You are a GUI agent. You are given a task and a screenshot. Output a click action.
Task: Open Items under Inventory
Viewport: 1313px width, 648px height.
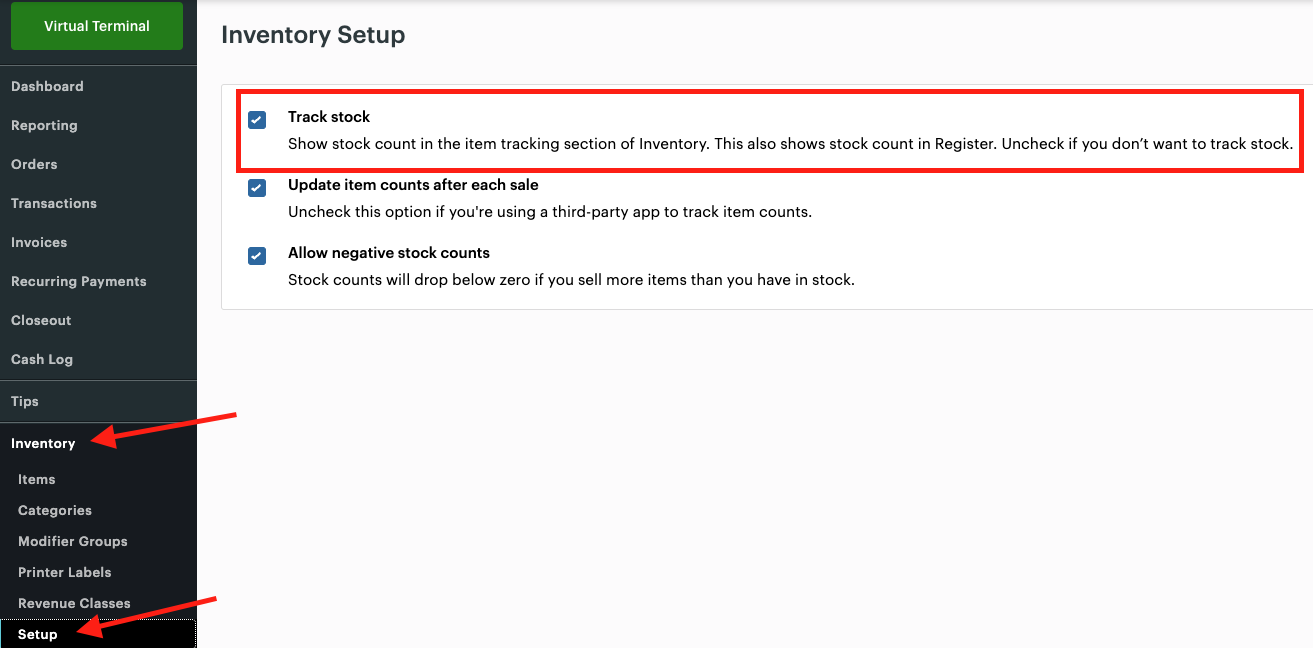pyautogui.click(x=37, y=480)
